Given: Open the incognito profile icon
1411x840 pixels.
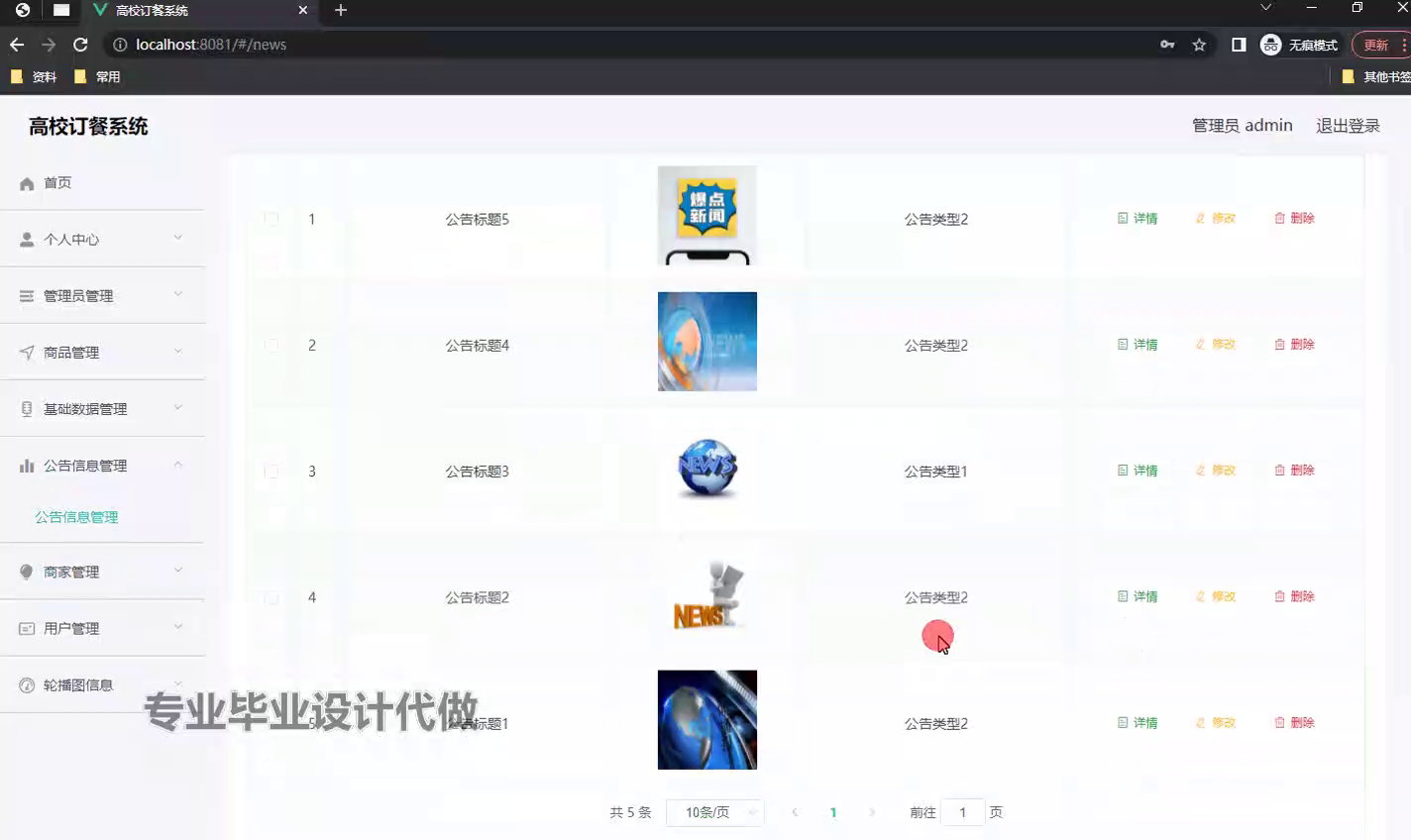Looking at the screenshot, I should coord(1270,45).
